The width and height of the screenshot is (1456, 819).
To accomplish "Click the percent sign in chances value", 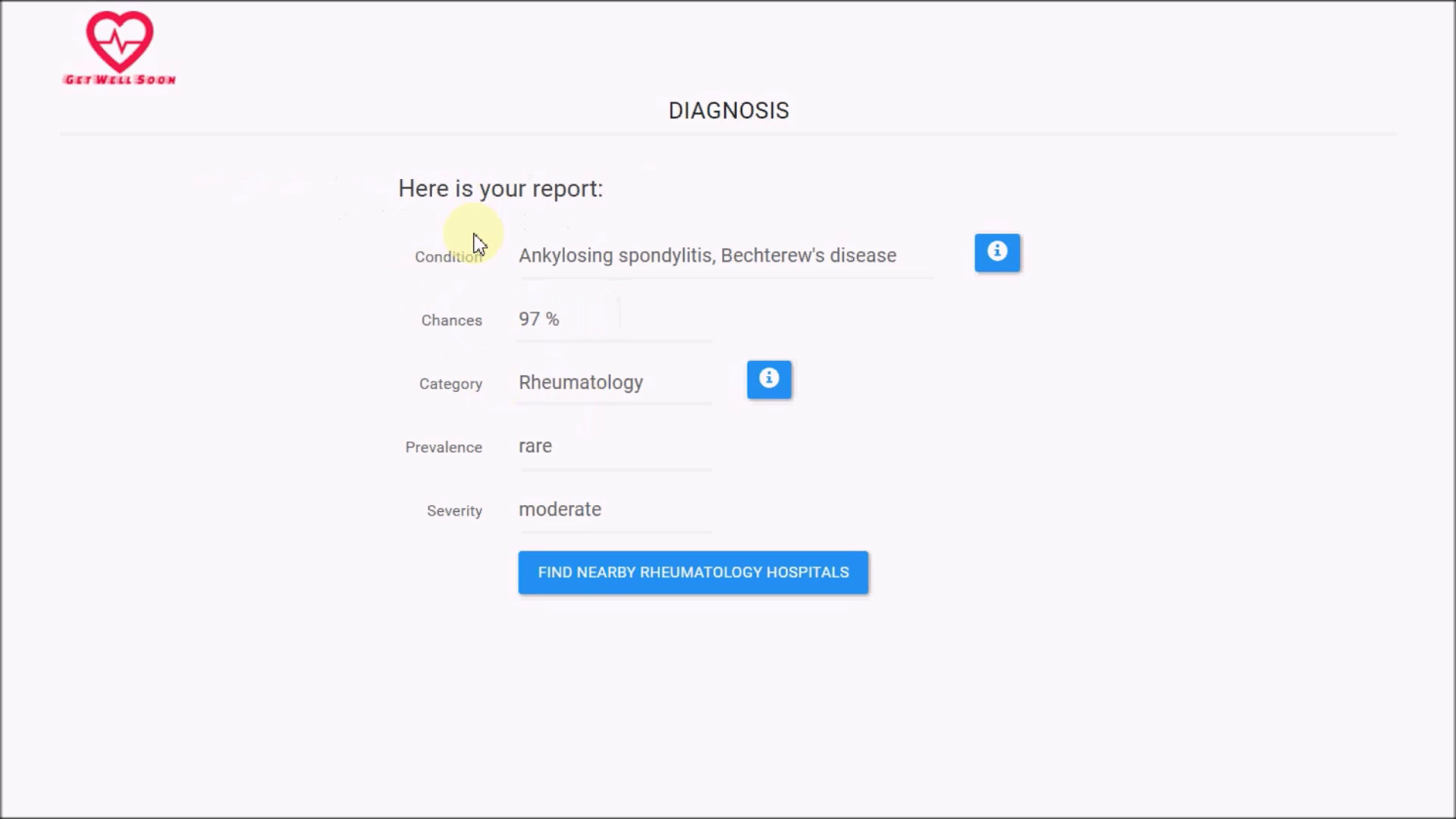I will (x=552, y=319).
